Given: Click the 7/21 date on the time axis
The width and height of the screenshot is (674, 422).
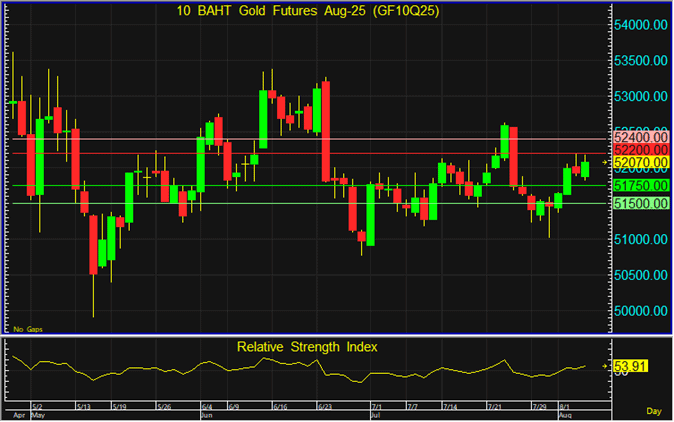Looking at the screenshot, I should (493, 406).
